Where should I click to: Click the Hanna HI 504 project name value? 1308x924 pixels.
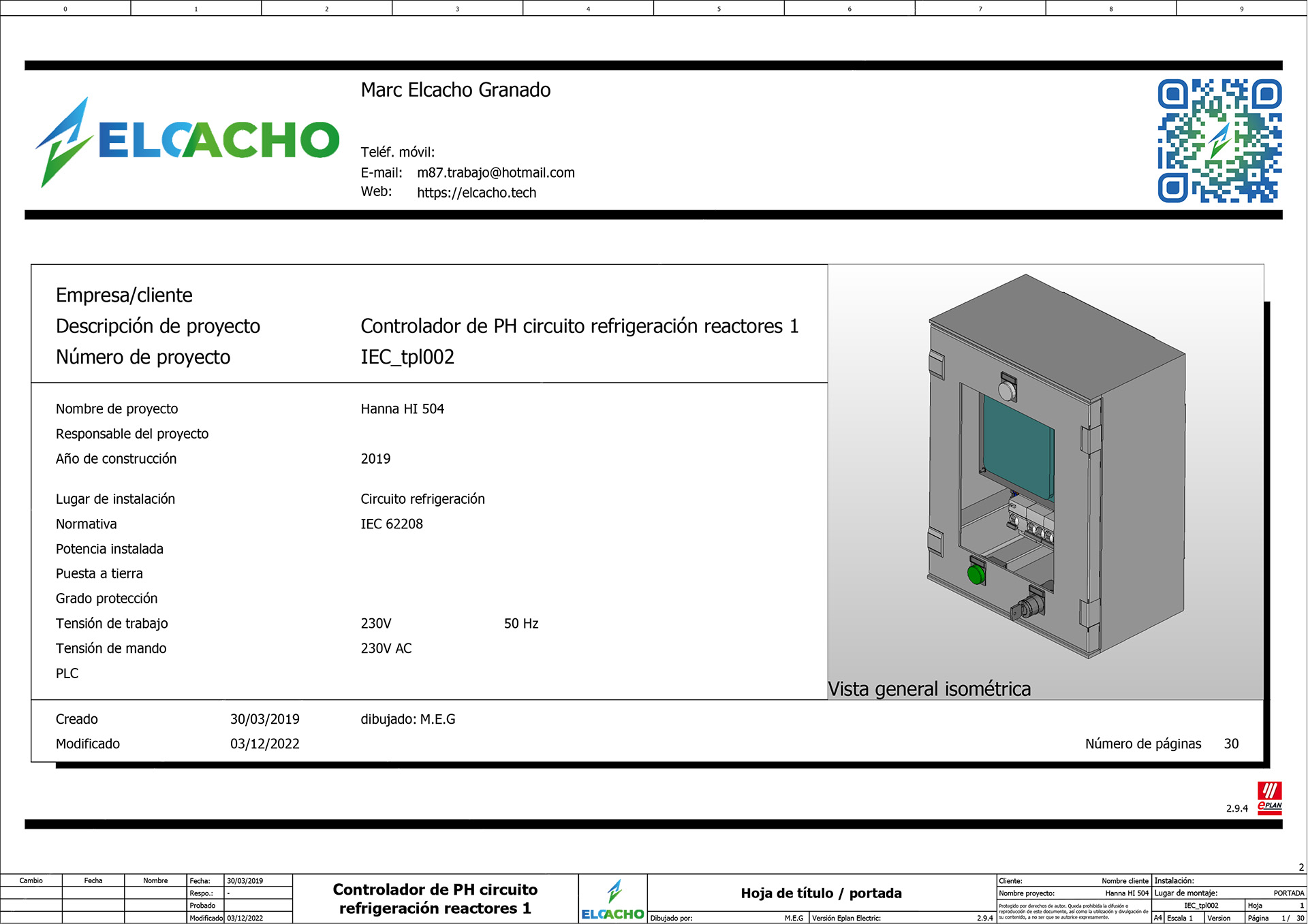(x=402, y=409)
